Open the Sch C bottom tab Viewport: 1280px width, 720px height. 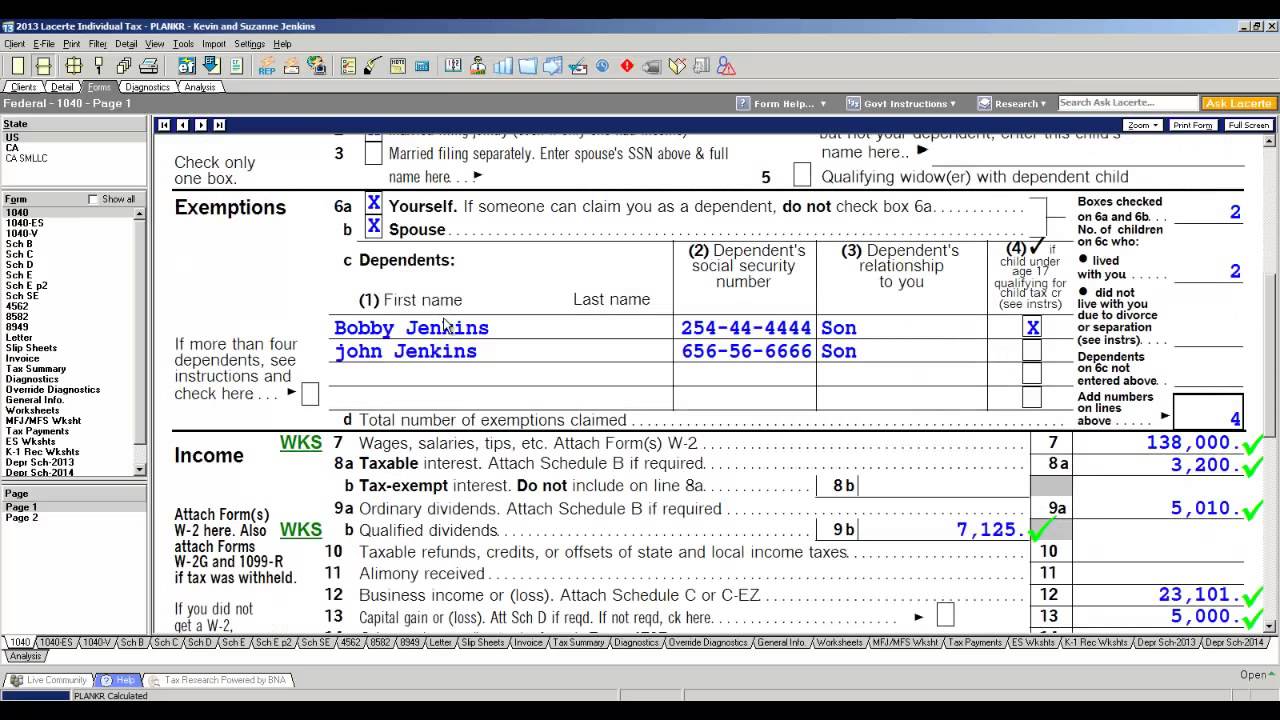[166, 643]
